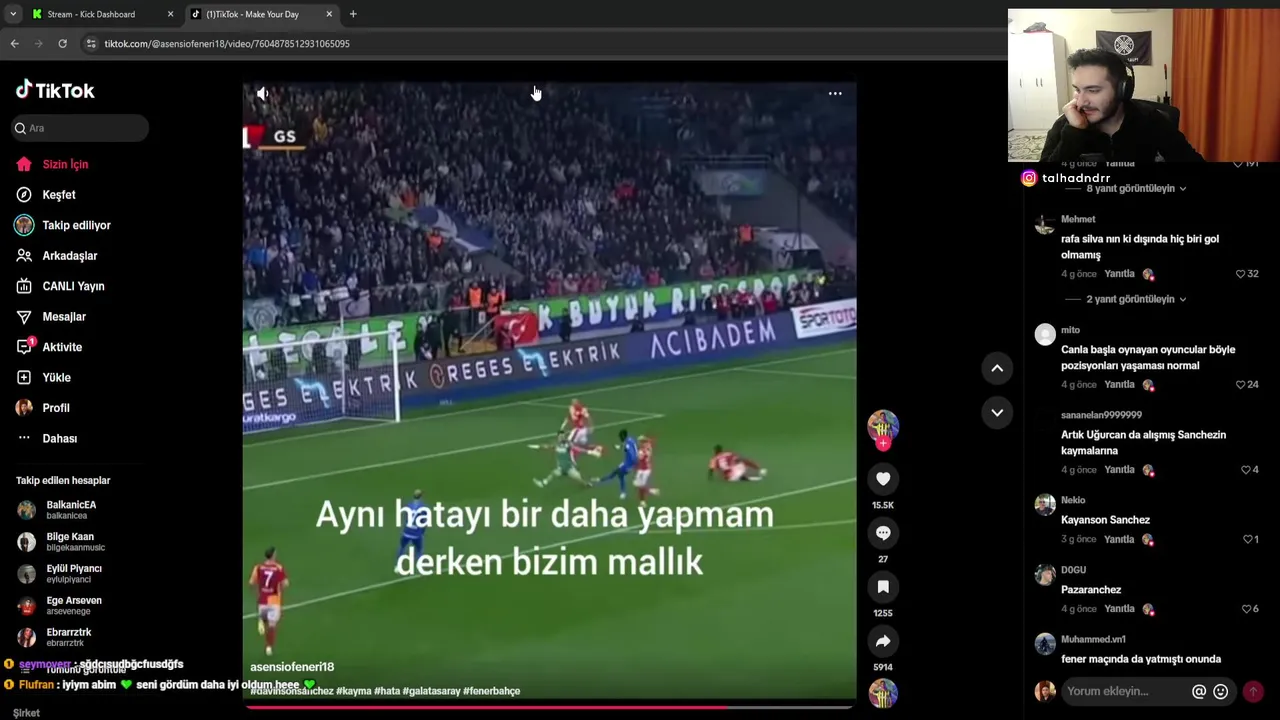
Task: Reply to Nekio's comment with Yanıtla
Action: click(x=1119, y=540)
